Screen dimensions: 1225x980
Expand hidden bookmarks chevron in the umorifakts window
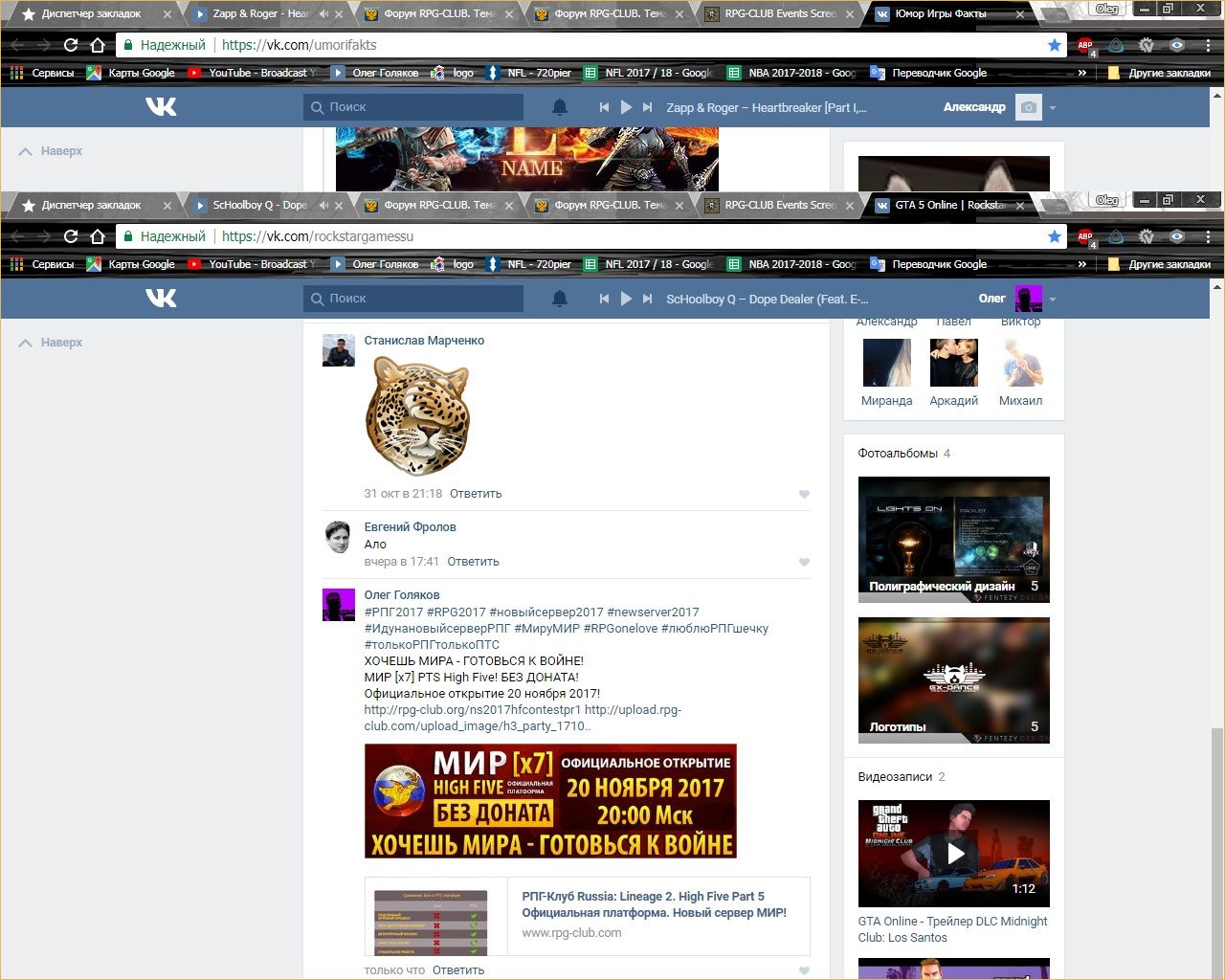(1082, 73)
